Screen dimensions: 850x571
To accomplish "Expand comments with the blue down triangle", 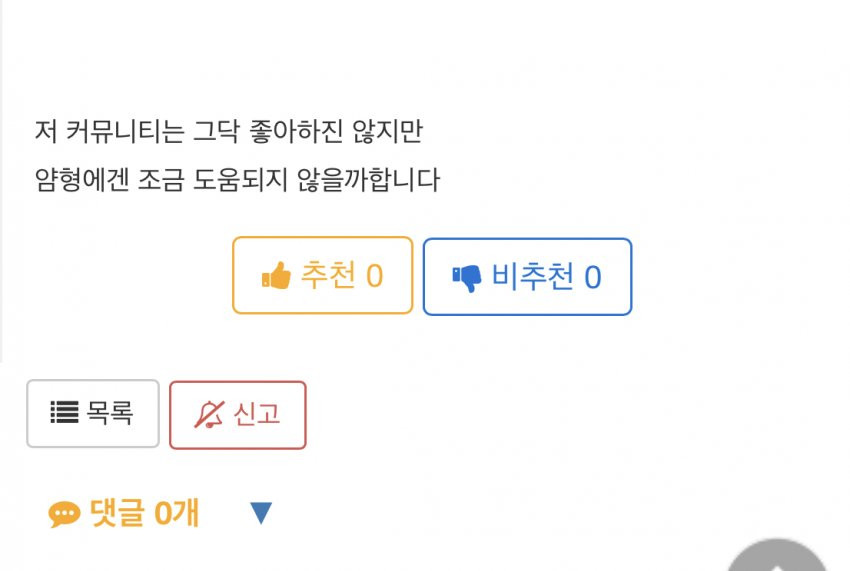I will tap(261, 513).
